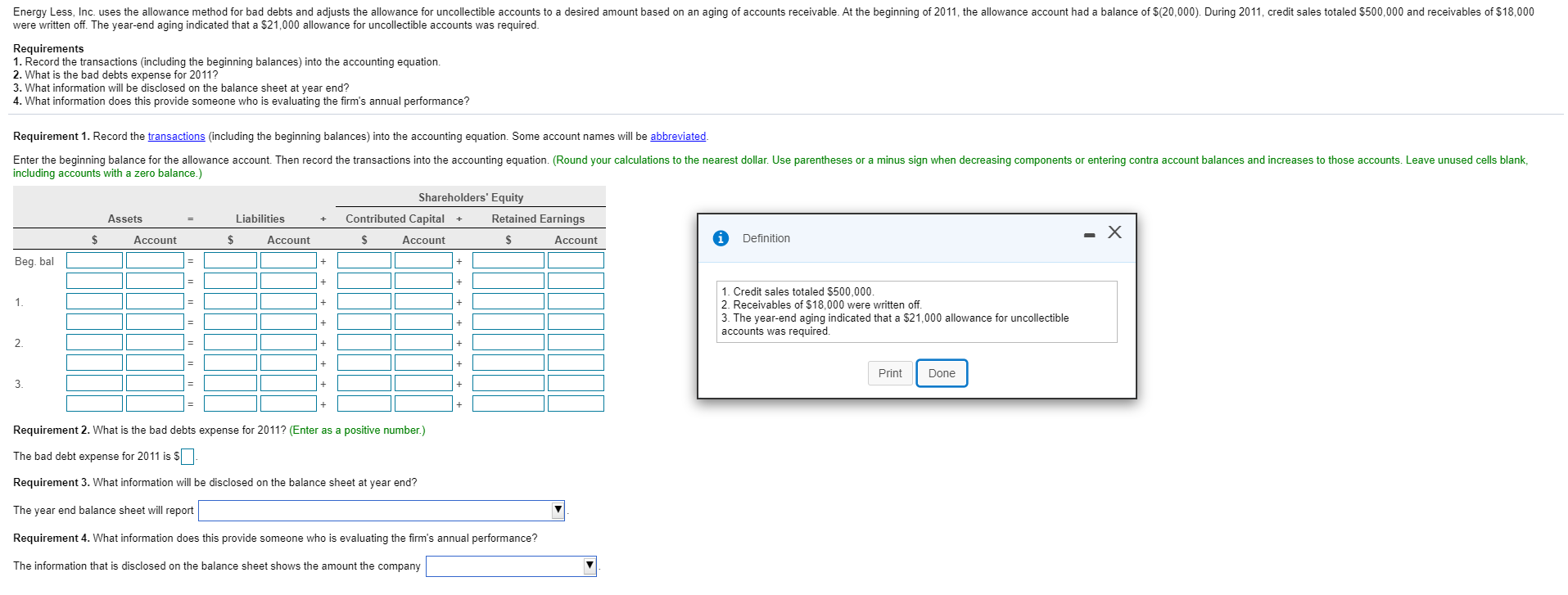Screen dimensions: 1568x595
Task: Focus the Liabilities dollar cell in row 2.
Action: pyautogui.click(x=230, y=342)
